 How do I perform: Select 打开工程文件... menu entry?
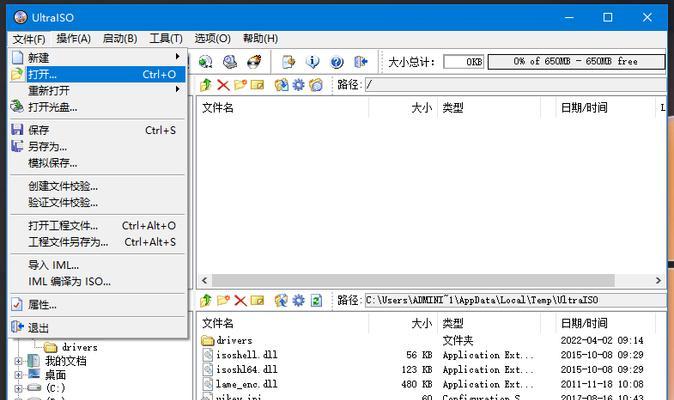tap(98, 226)
